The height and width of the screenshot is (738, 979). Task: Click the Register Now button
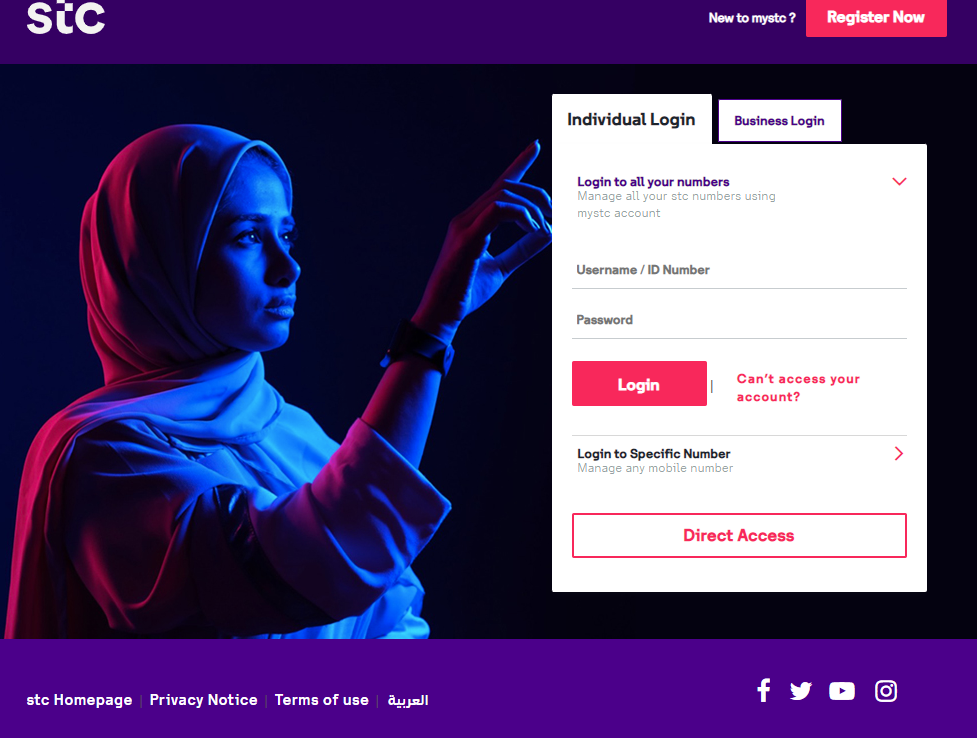[876, 17]
